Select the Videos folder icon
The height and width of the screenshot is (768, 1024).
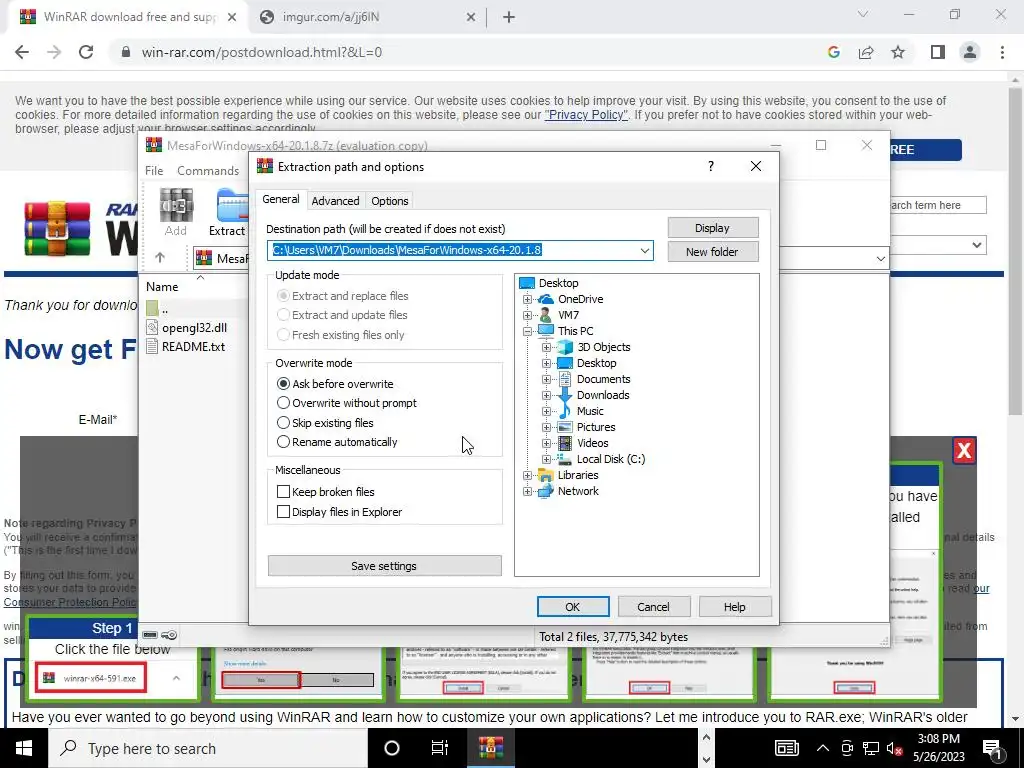click(565, 443)
